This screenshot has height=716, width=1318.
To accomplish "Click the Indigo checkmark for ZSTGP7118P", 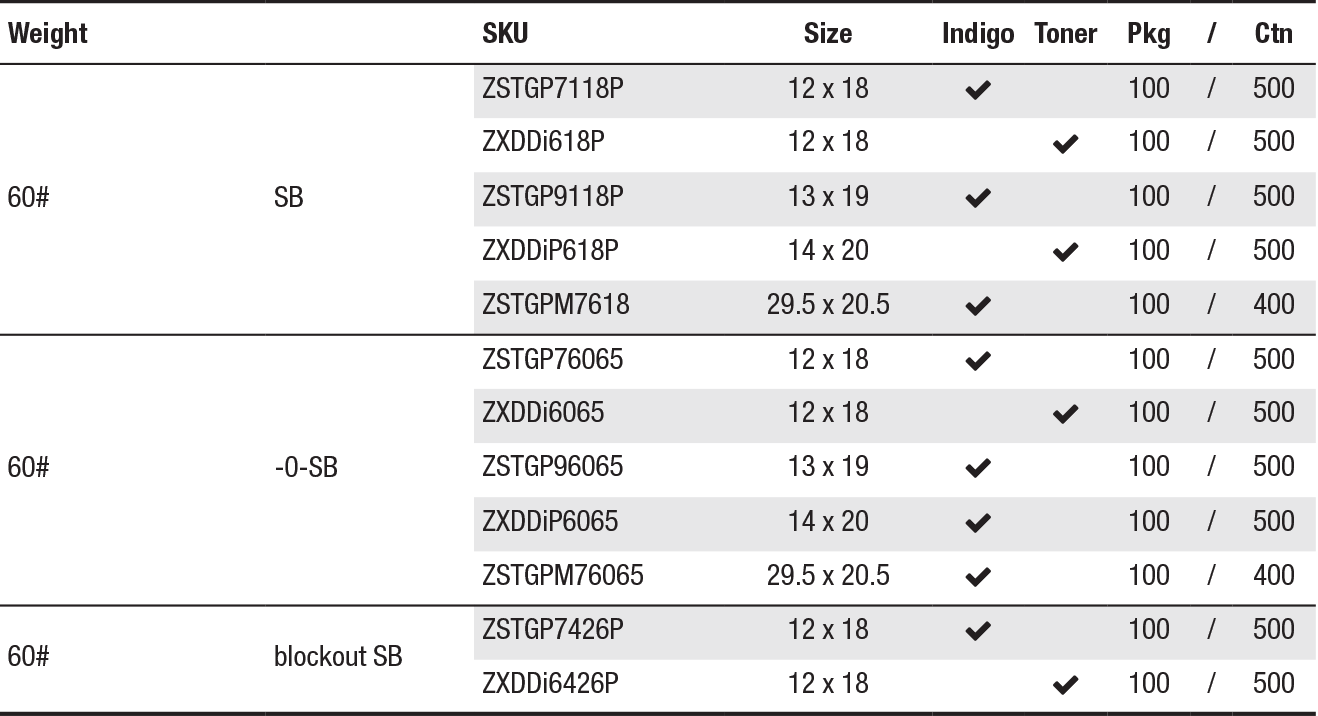I will coord(979,91).
